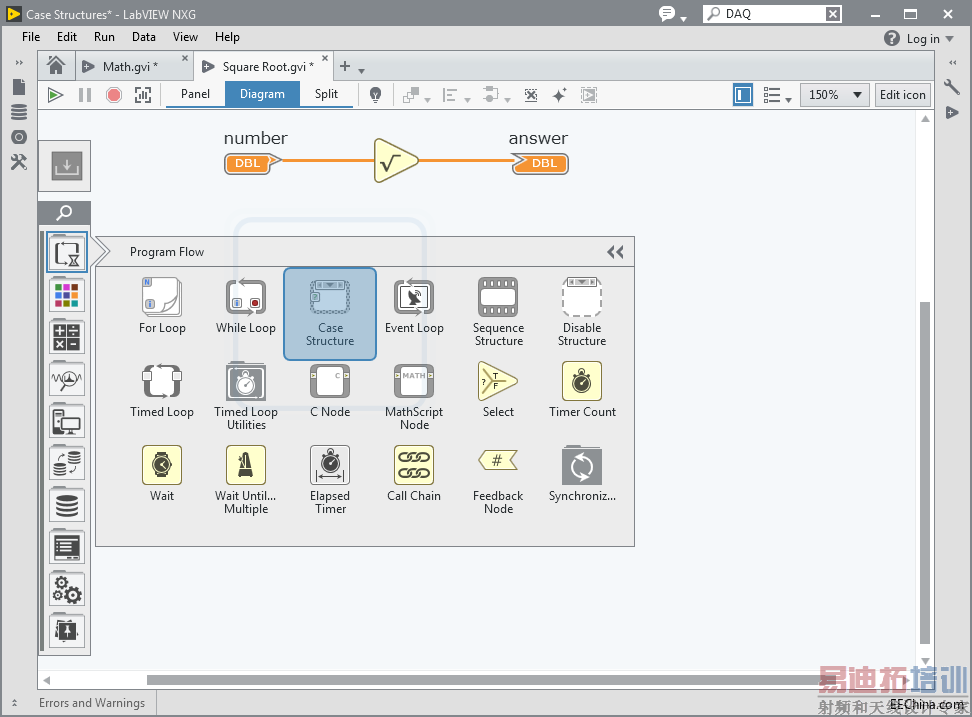Pick the Event Loop item
972x717 pixels.
[414, 306]
